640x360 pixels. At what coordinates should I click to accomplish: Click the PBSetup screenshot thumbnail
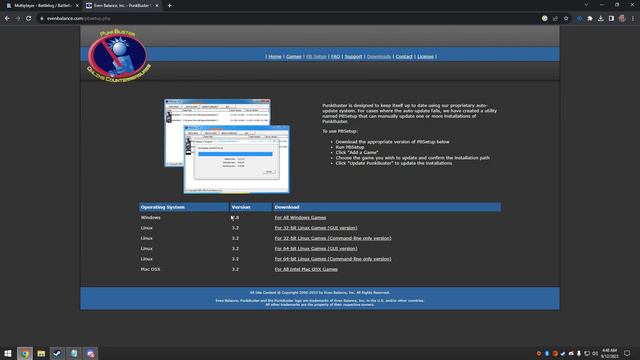pos(227,146)
